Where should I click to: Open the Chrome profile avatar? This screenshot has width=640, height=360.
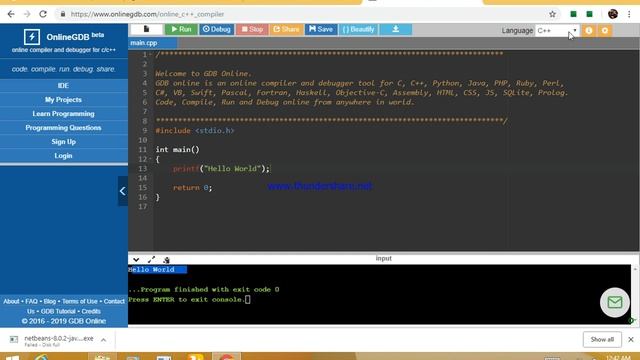pos(613,14)
